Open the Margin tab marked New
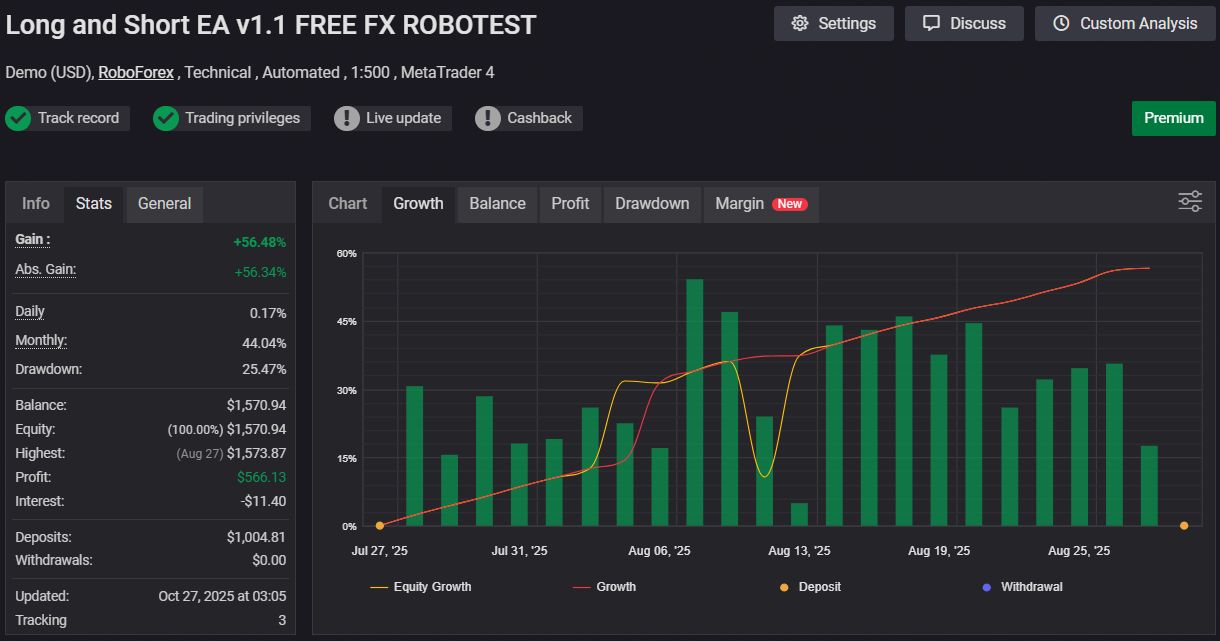This screenshot has height=641, width=1220. point(760,204)
